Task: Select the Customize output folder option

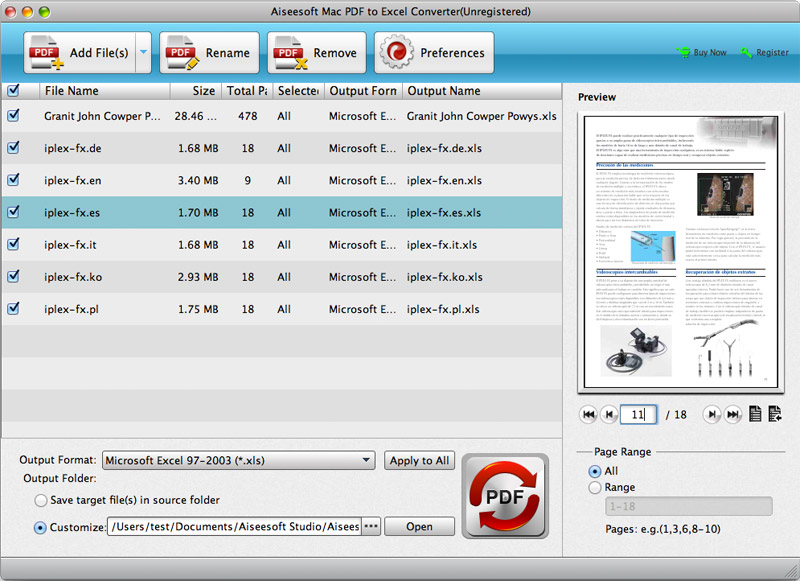Action: click(x=40, y=527)
